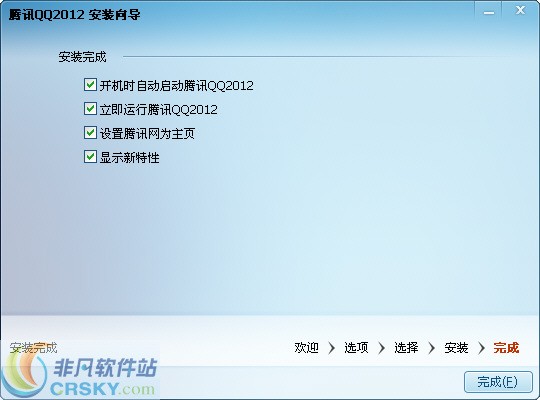Click the 安装完成 section heading

82,57
